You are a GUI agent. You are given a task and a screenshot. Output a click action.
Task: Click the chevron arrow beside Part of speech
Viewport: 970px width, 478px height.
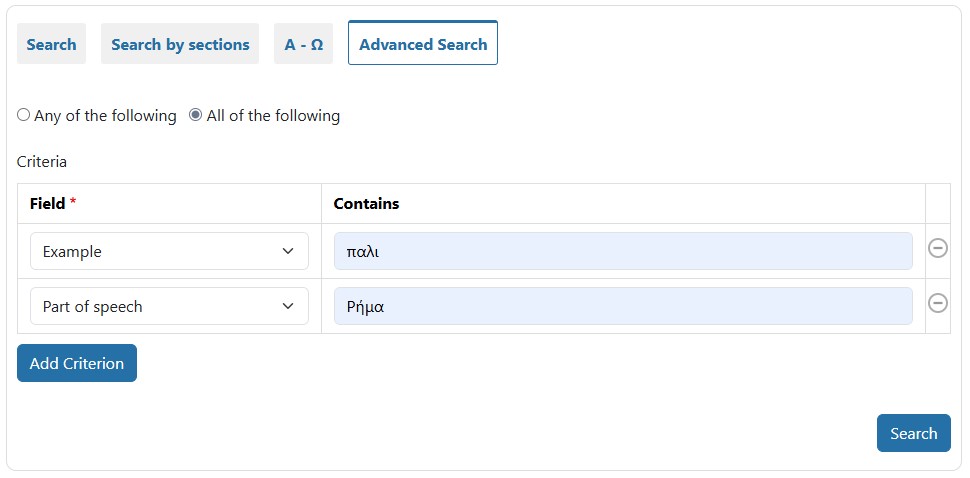tap(288, 307)
